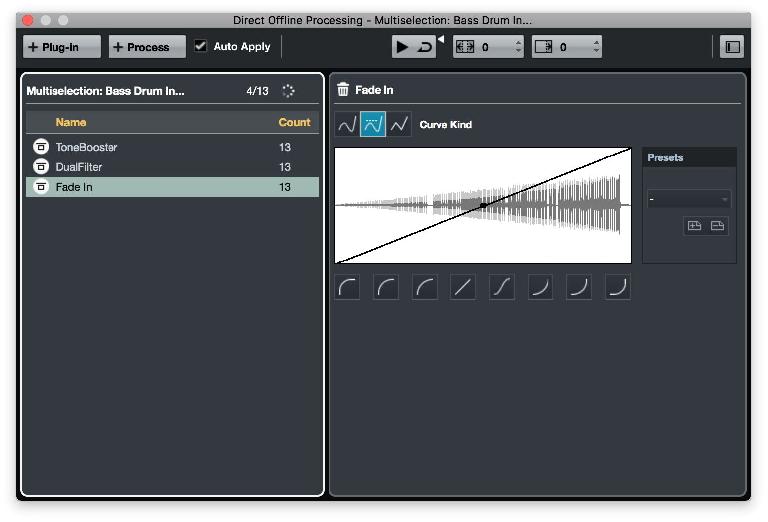Click the tail icon
768x522 pixels.
coord(544,47)
